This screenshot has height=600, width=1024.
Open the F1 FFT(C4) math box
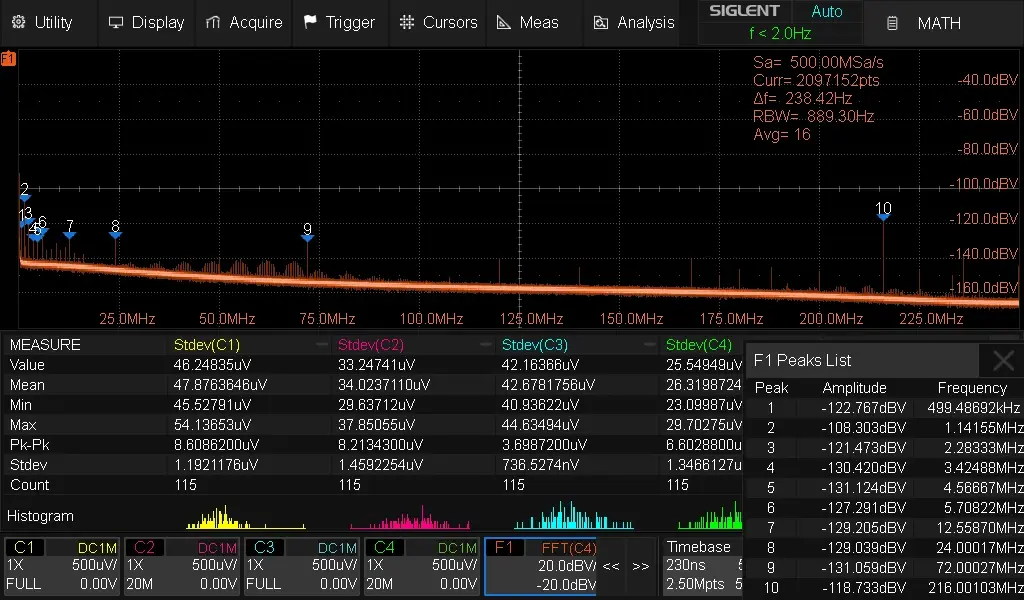(540, 566)
